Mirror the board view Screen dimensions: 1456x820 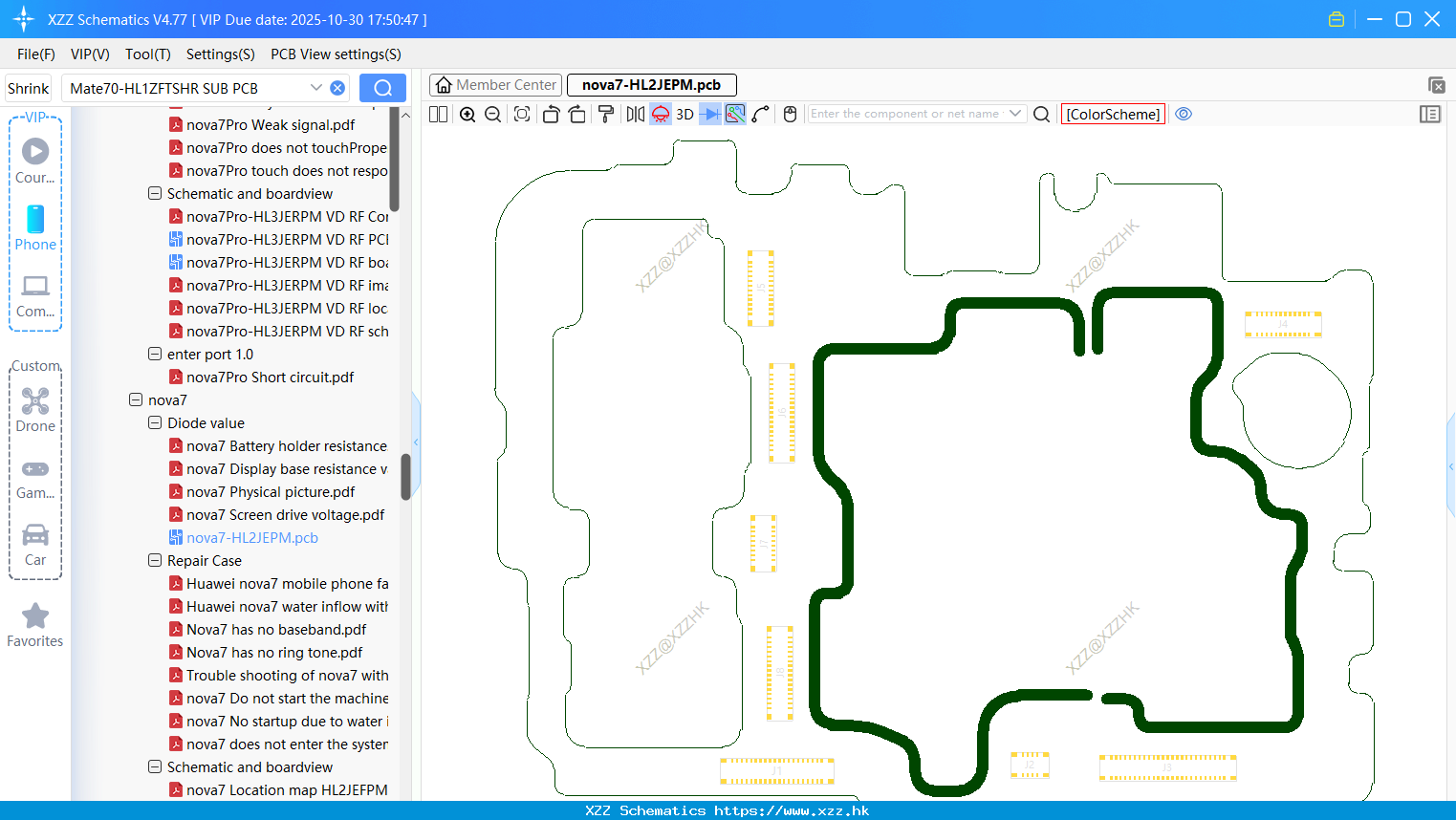click(635, 114)
